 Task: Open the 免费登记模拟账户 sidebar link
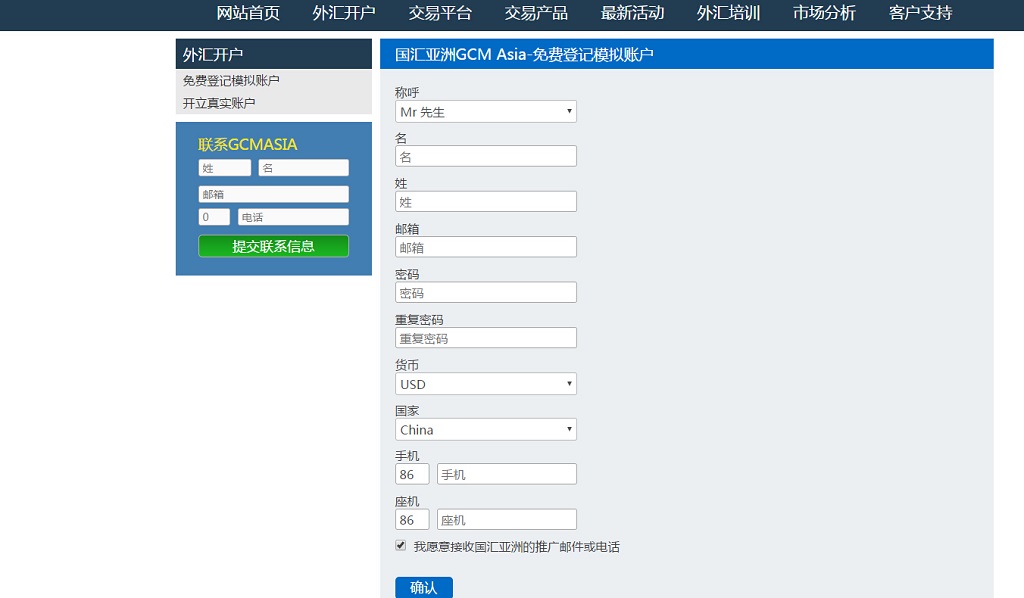click(x=231, y=81)
